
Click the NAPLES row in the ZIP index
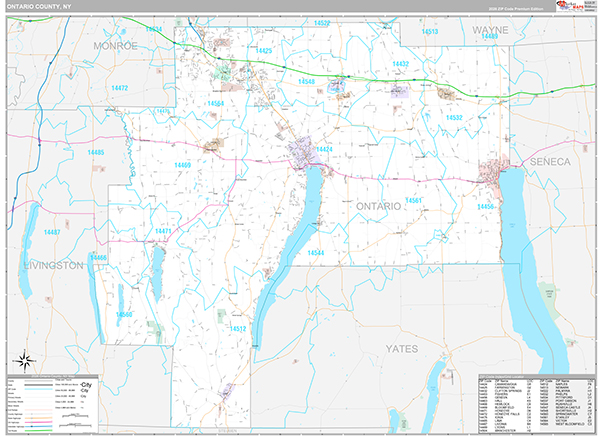point(567,384)
